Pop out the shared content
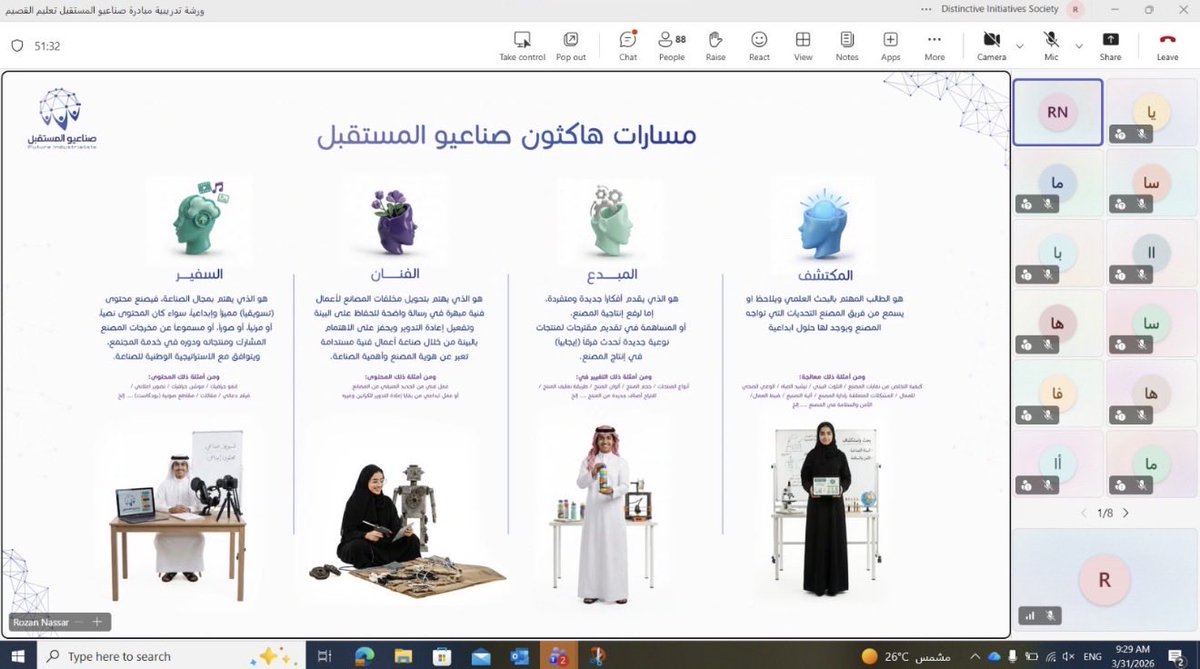The image size is (1200, 669). point(570,46)
